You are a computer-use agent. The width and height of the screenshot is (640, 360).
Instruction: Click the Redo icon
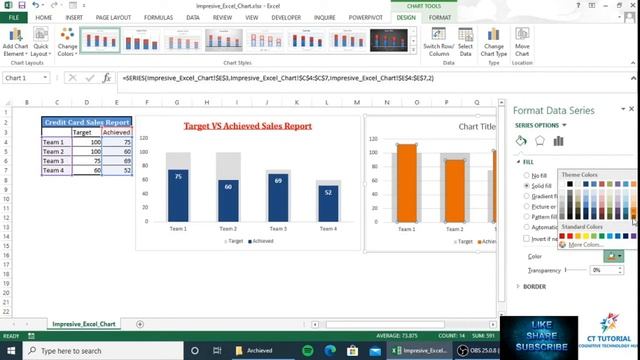click(54, 5)
